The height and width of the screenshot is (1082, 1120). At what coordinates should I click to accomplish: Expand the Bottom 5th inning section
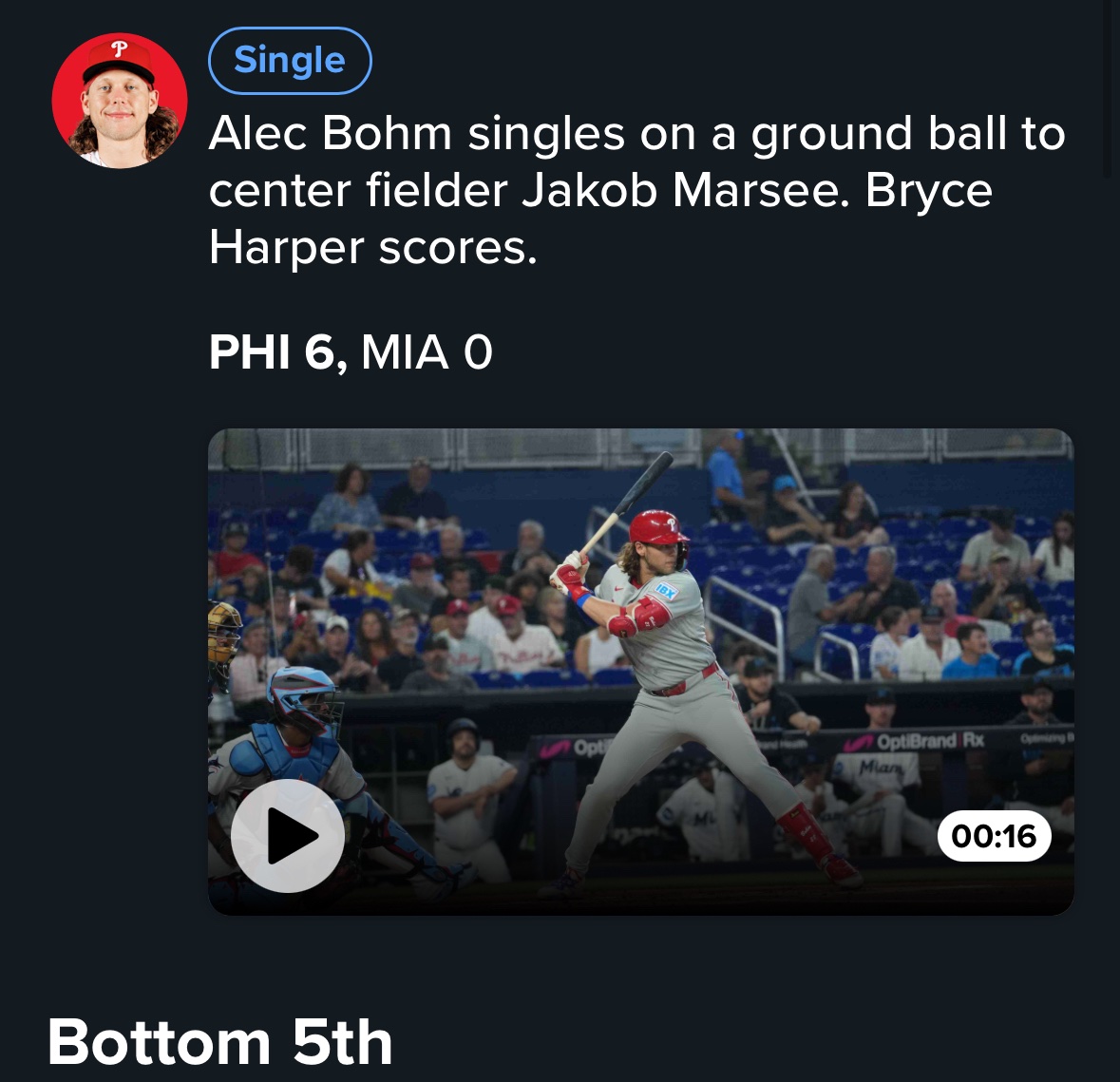(220, 1042)
